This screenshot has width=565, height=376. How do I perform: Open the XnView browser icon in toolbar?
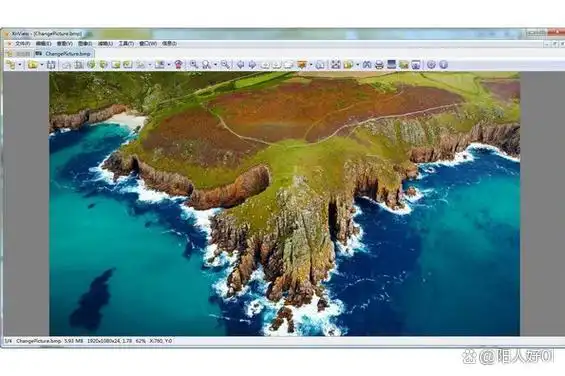pyautogui.click(x=11, y=65)
